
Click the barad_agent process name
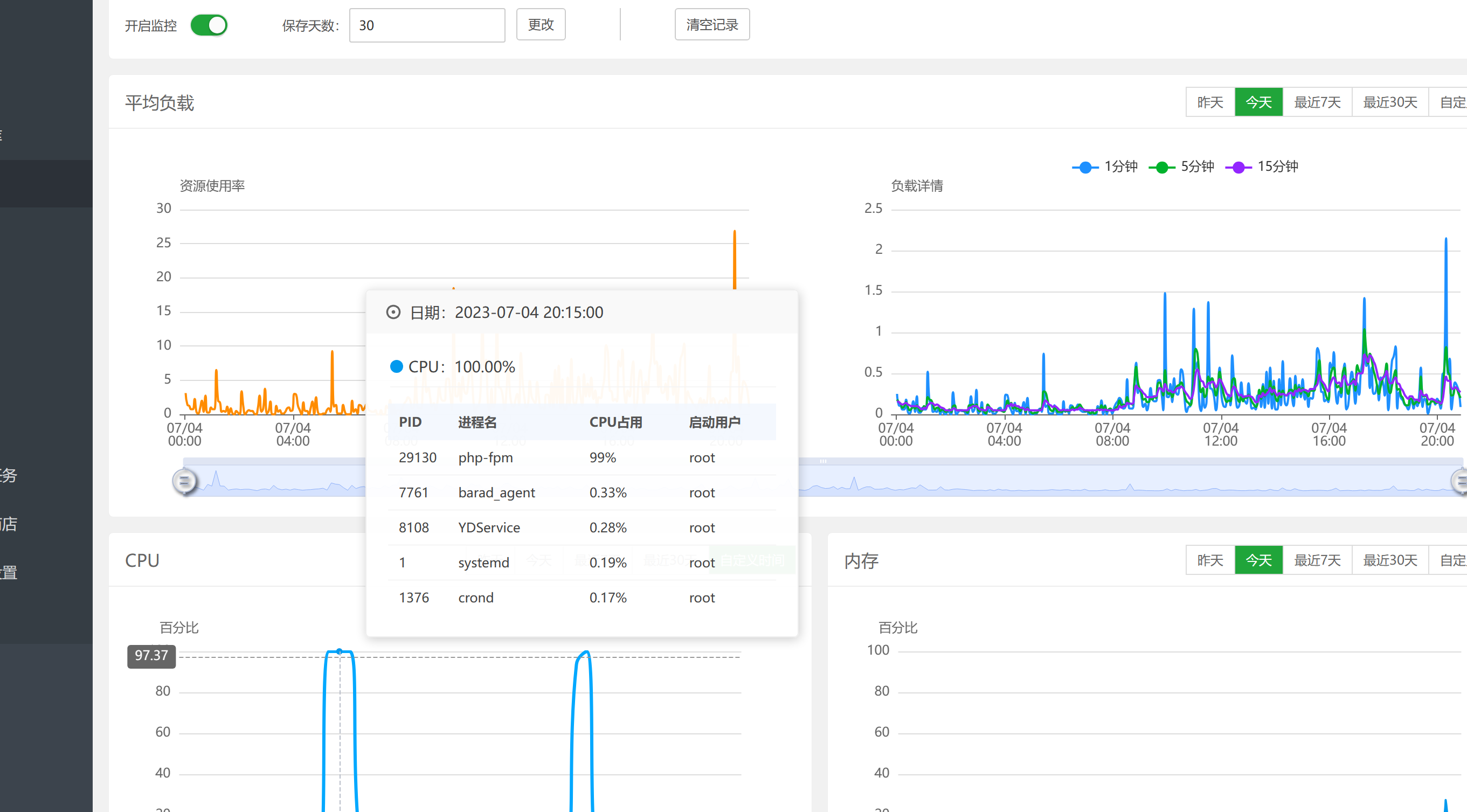tap(496, 492)
